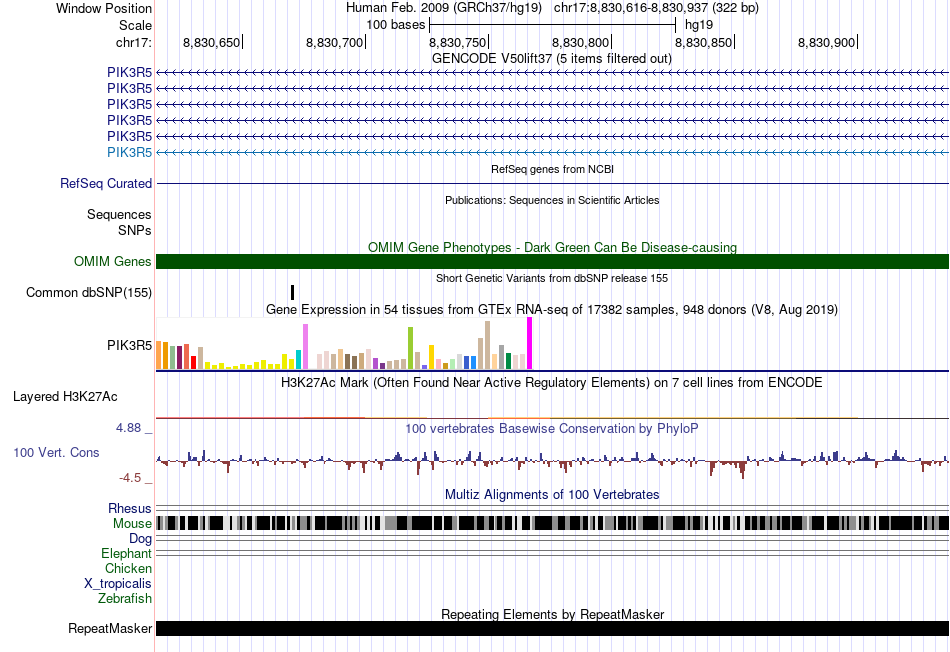
Task: Click the -4.5 PhyloP lower value
Action: [130, 478]
